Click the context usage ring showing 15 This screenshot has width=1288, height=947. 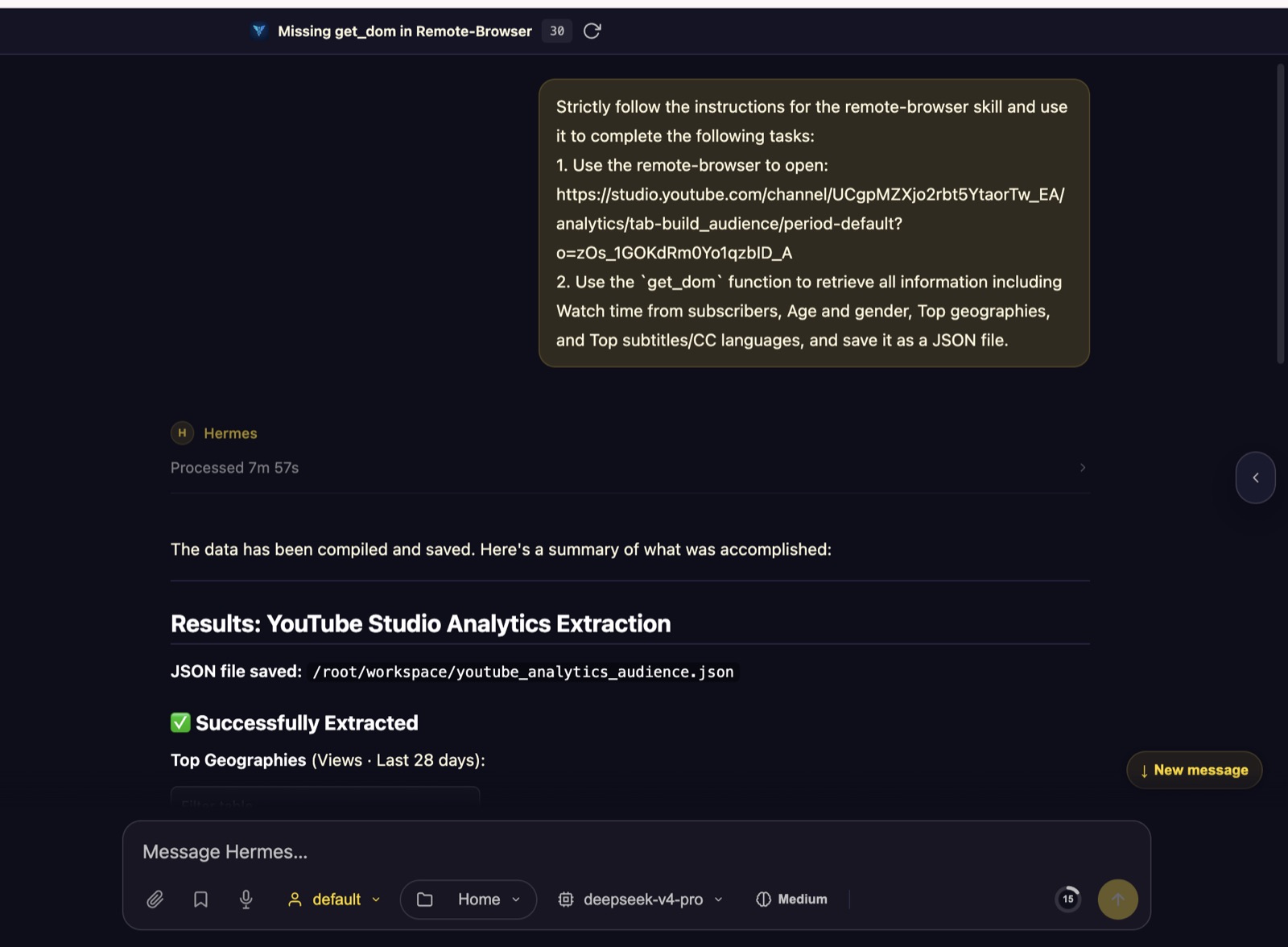[1068, 899]
